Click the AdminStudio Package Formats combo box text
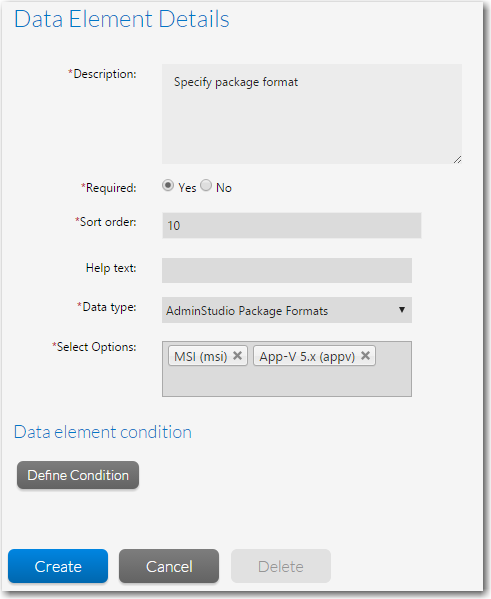The width and height of the screenshot is (491, 599). pos(247,311)
